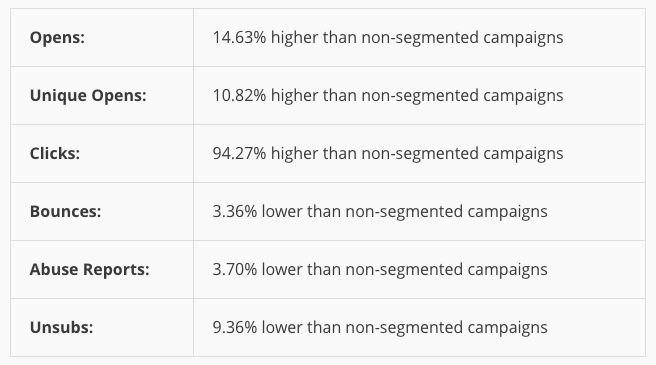
Task: Click the Clicks: row label
Action: [x=55, y=154]
